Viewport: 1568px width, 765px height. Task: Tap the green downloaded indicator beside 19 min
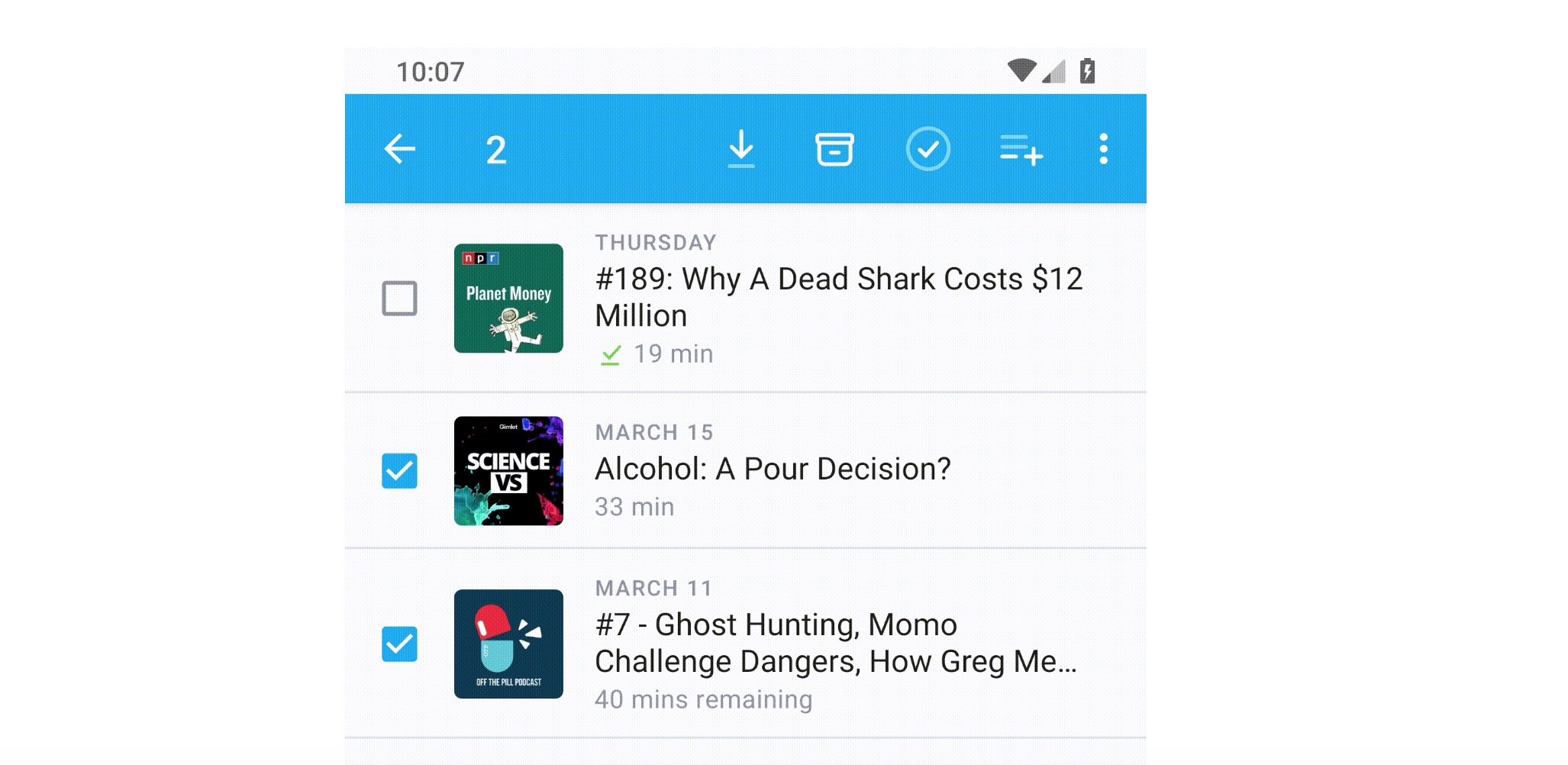click(610, 353)
